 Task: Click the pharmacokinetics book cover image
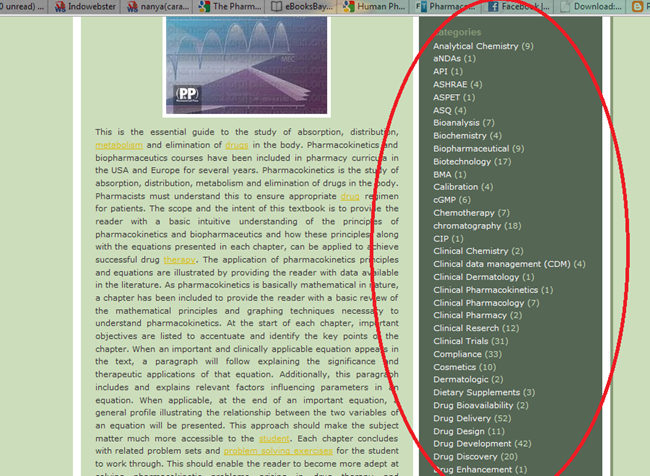tap(247, 66)
